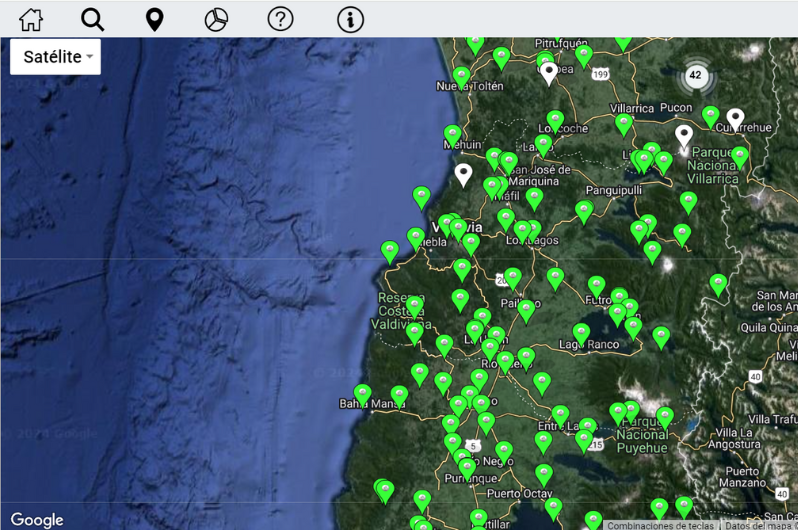Select the location pin toolbar icon

[x=154, y=19]
